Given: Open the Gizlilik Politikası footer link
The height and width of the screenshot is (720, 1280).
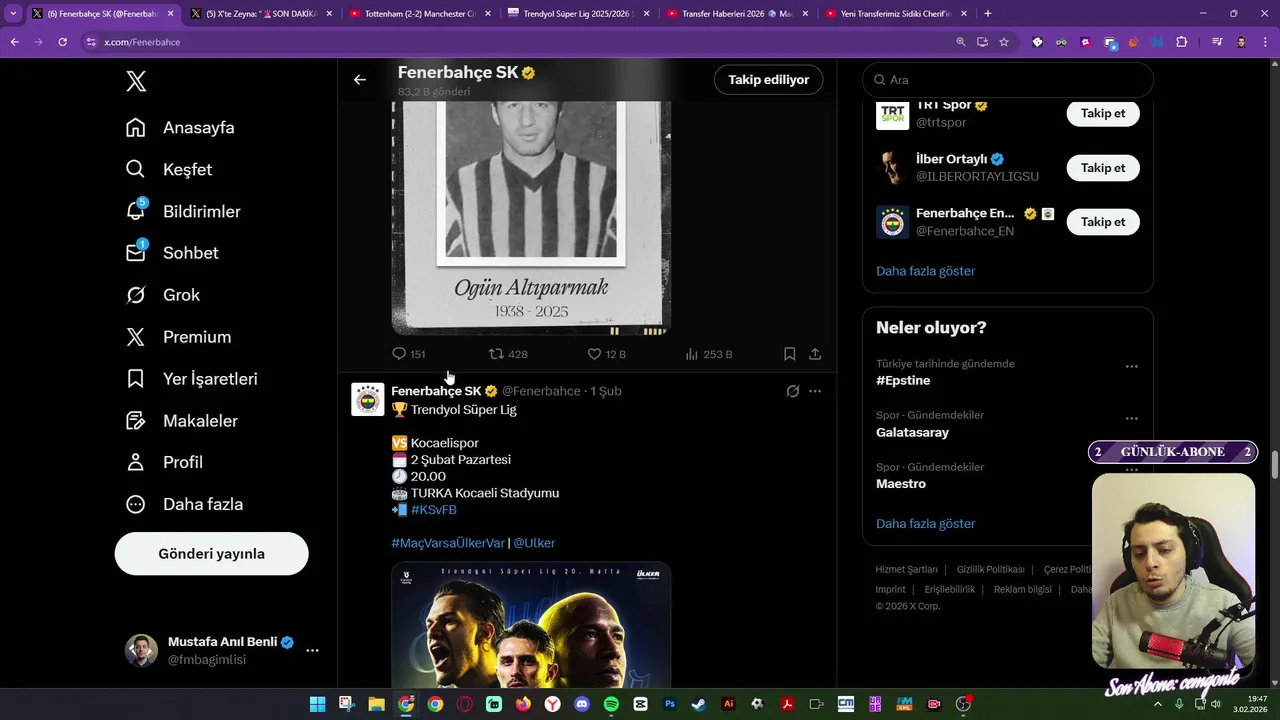Looking at the screenshot, I should (990, 569).
